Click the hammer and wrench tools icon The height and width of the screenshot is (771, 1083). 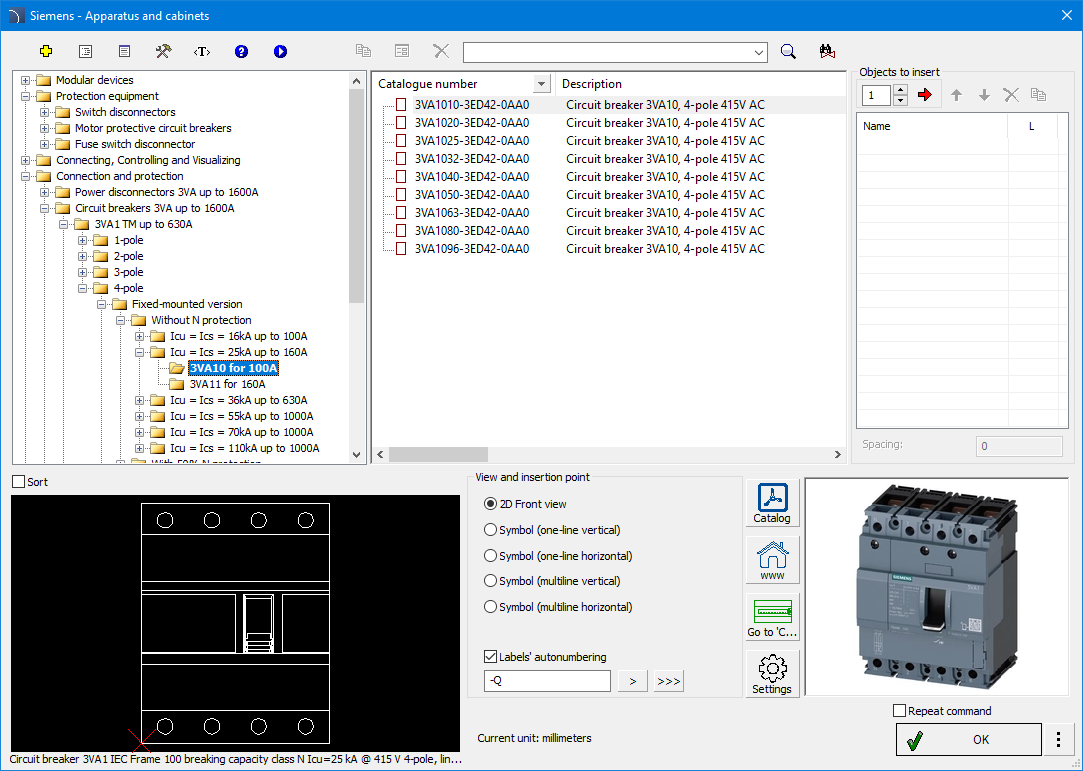pyautogui.click(x=163, y=51)
